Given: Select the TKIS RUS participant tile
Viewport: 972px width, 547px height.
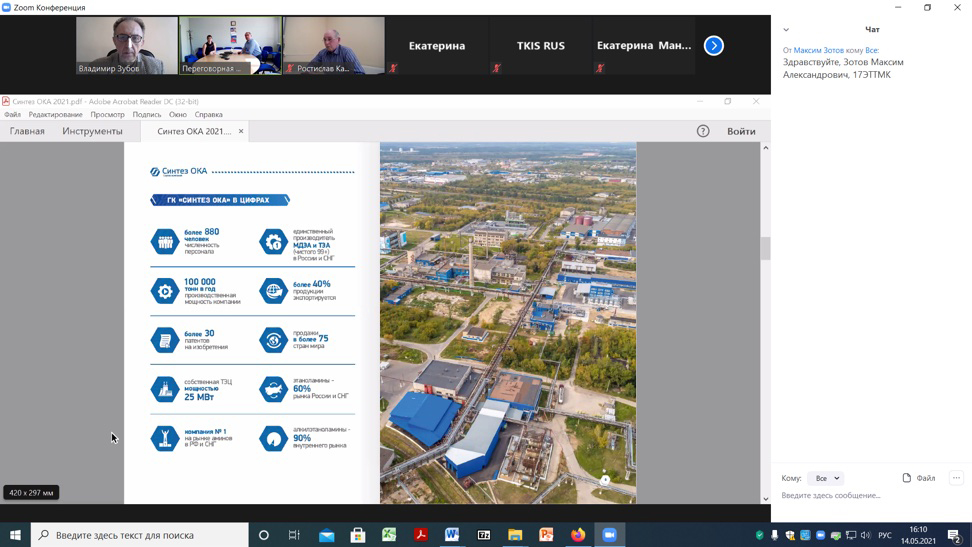Looking at the screenshot, I should (541, 45).
